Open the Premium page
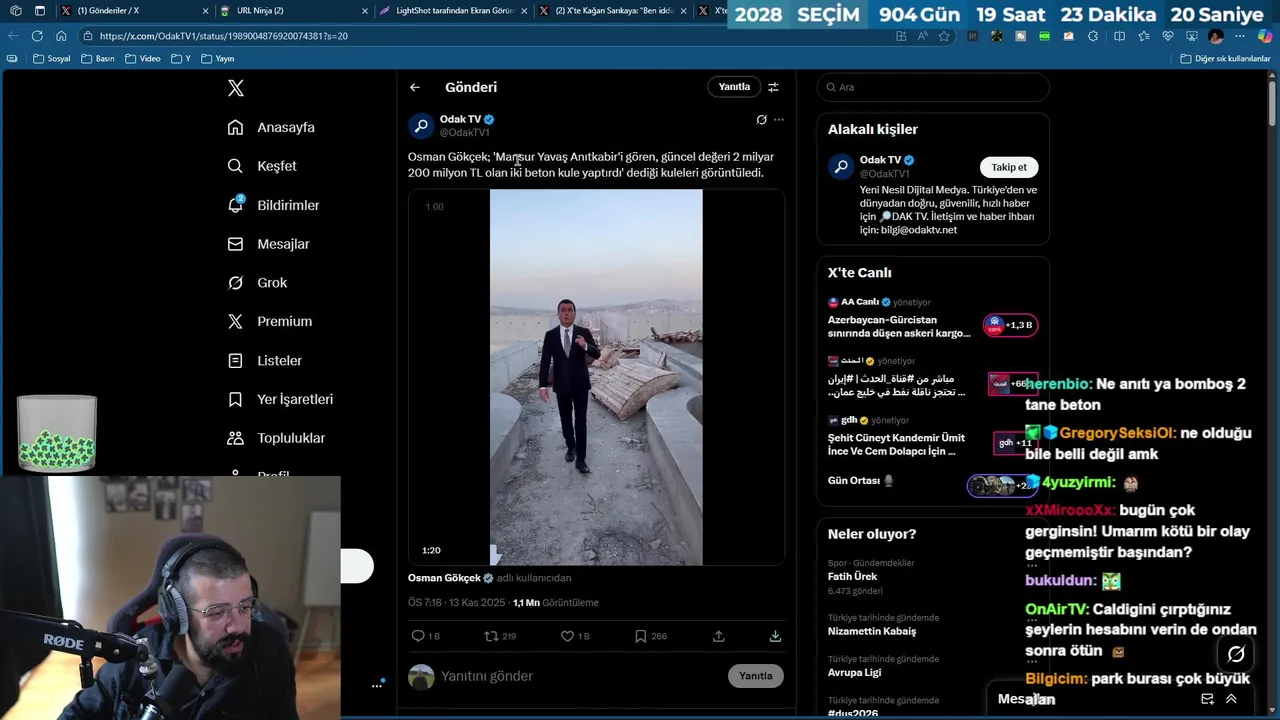 [x=270, y=321]
